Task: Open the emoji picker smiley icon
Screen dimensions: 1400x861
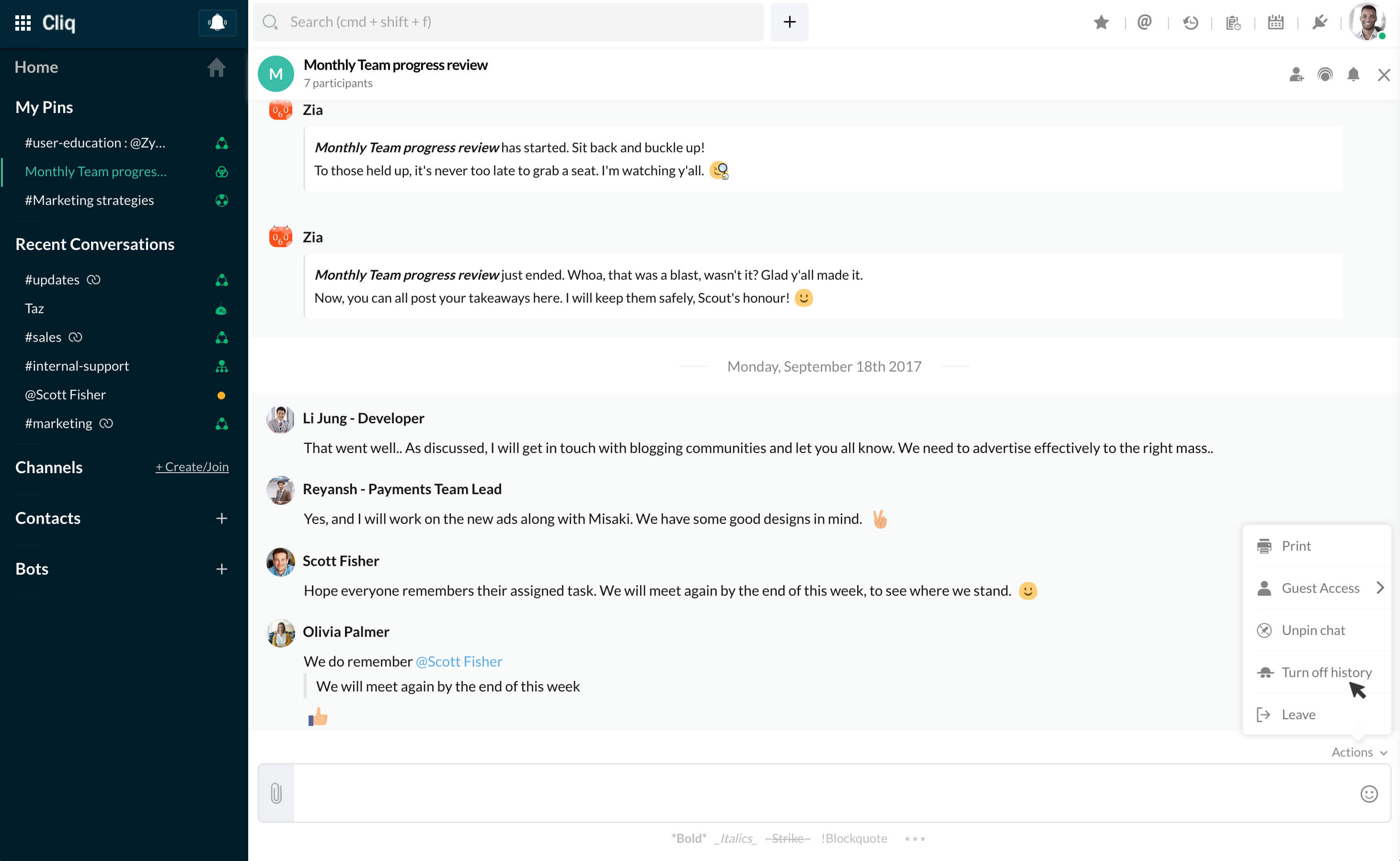Action: click(x=1369, y=793)
